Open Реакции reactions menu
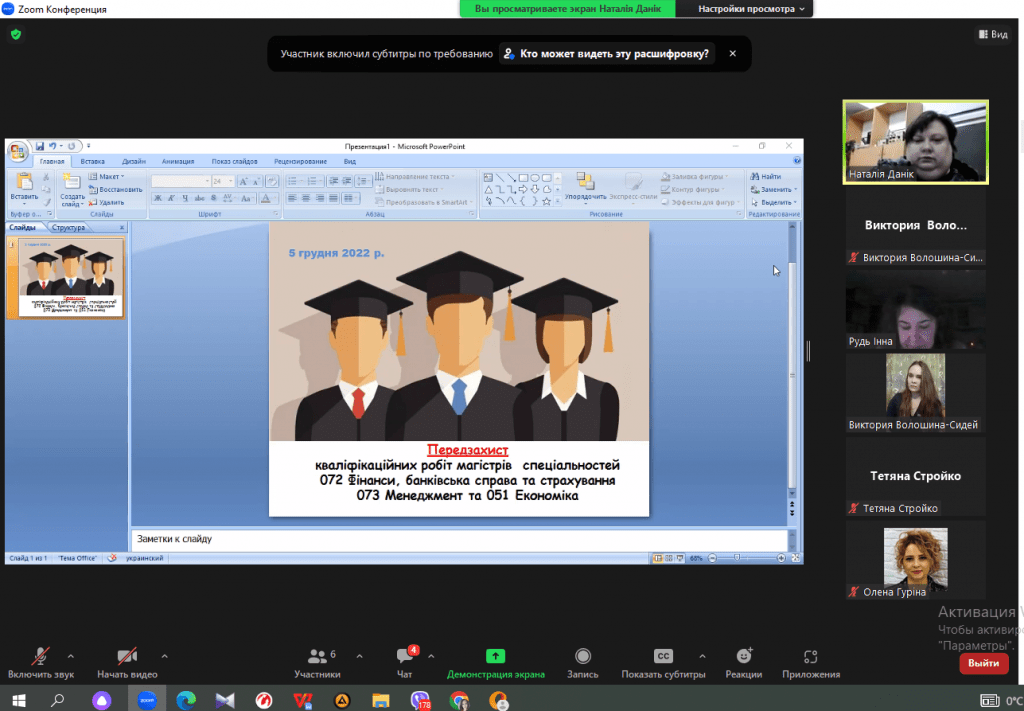This screenshot has width=1024, height=711. tap(743, 662)
